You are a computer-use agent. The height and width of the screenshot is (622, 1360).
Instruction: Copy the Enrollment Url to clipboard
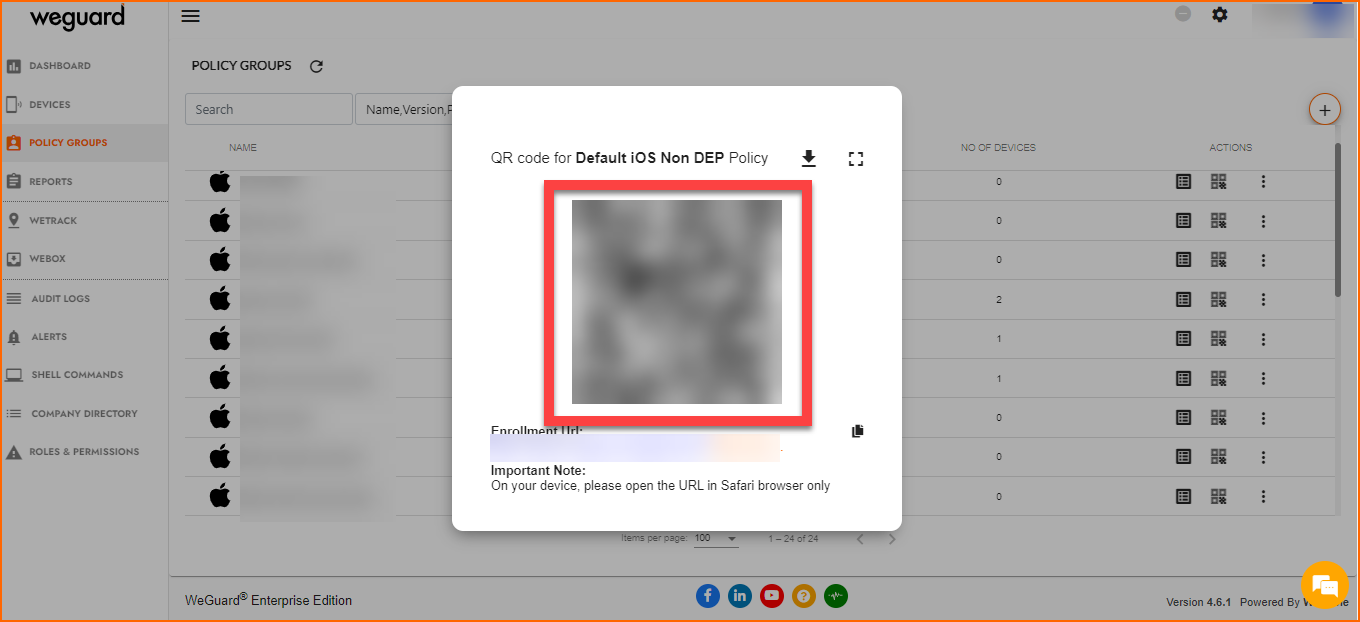857,431
